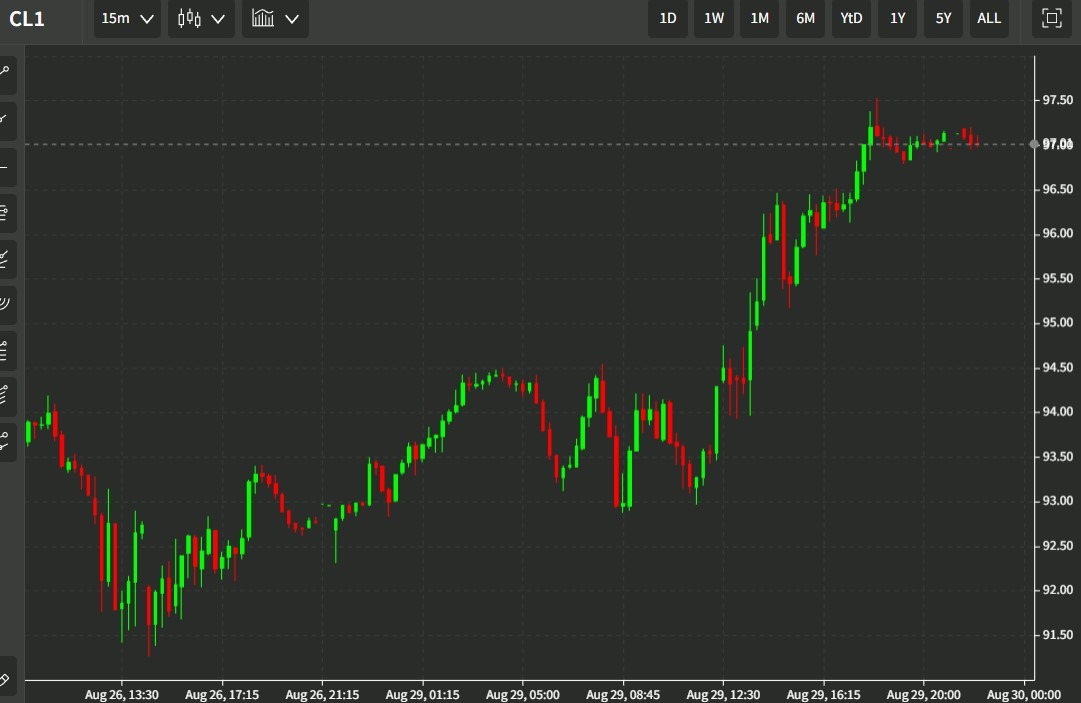Click the Aug 30, 00:00 time label
The width and height of the screenshot is (1081, 703).
tap(1024, 695)
